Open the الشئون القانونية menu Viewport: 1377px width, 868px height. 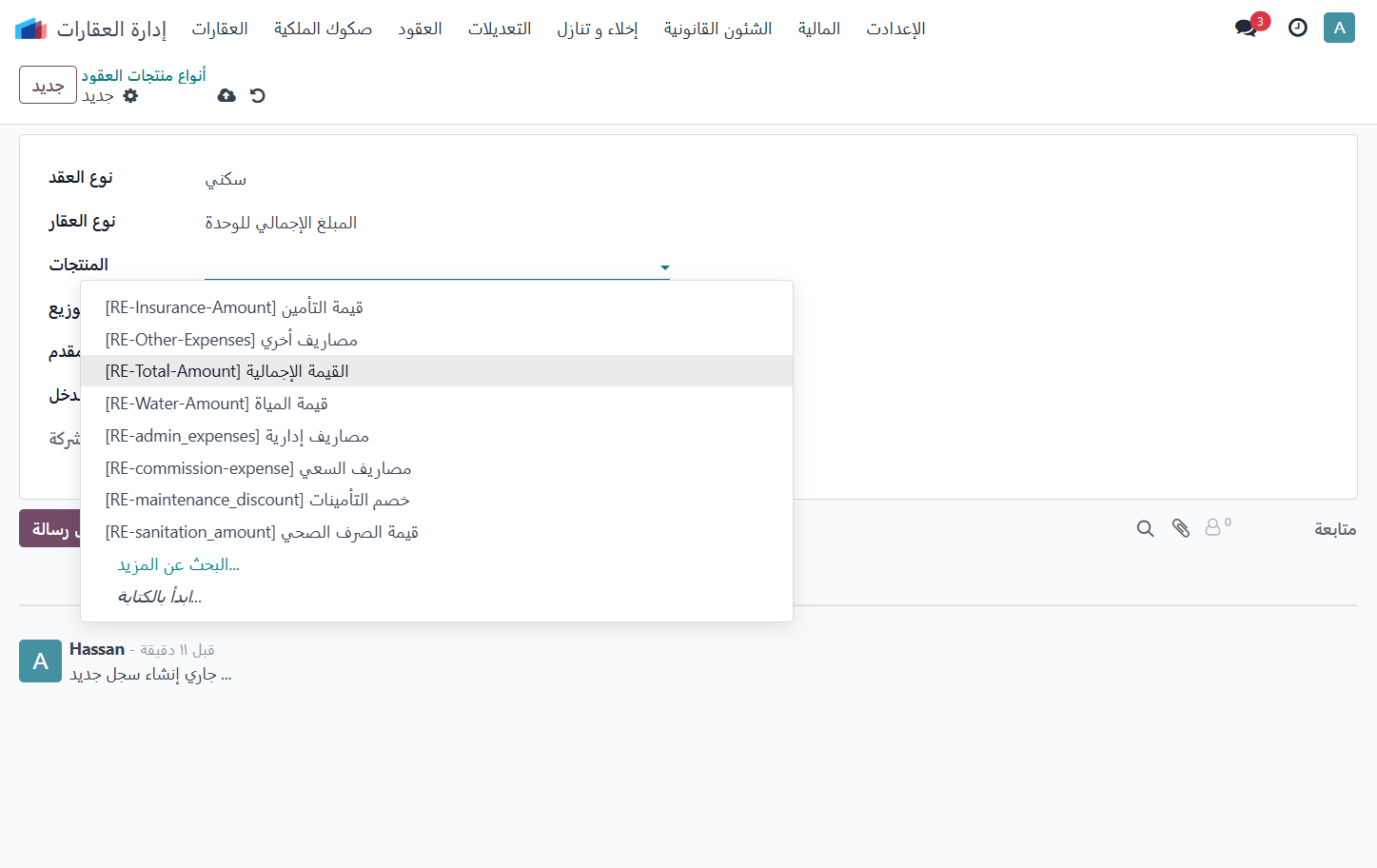coord(718,29)
